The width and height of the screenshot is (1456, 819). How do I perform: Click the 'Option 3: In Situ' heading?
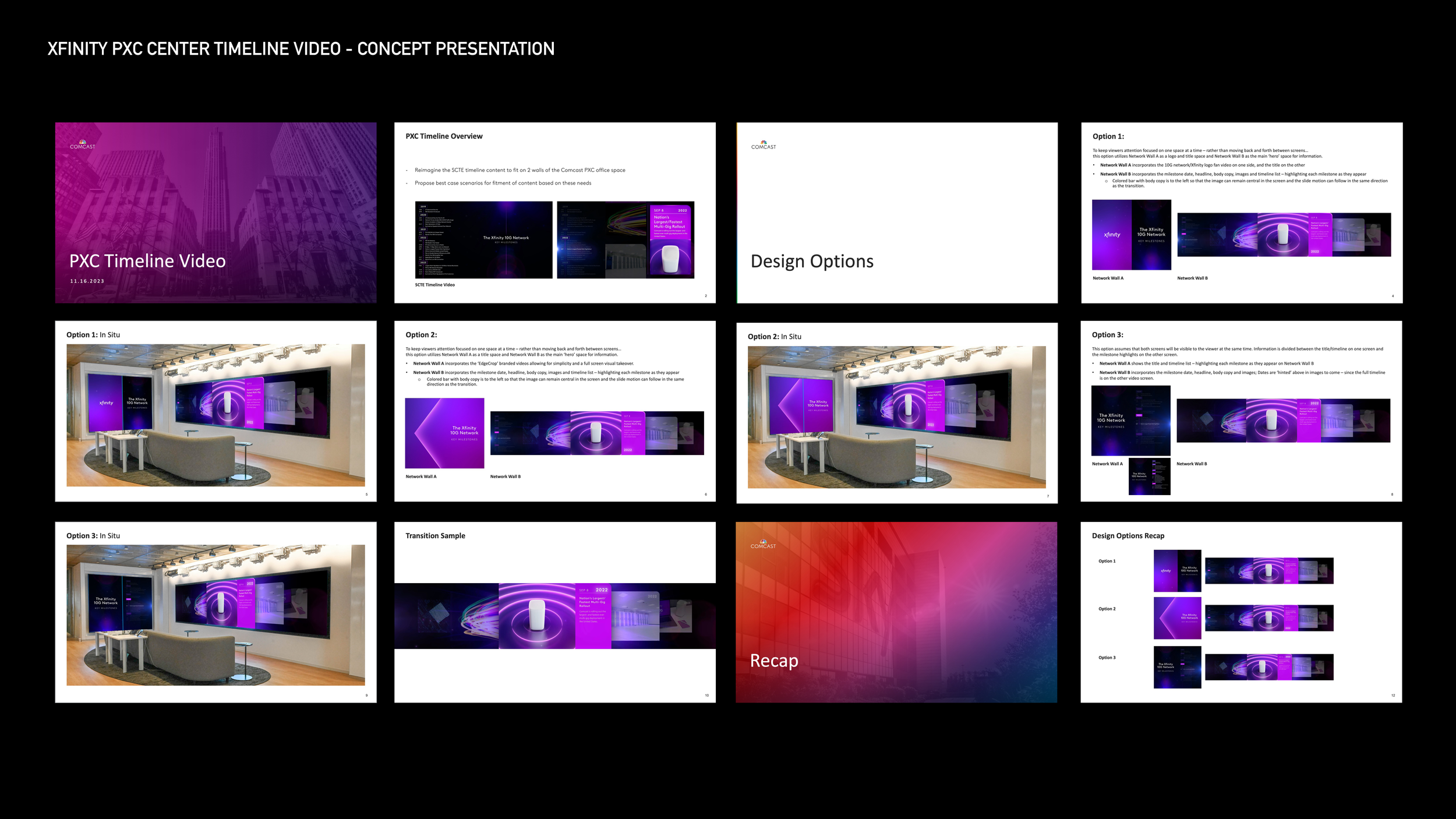(x=93, y=536)
